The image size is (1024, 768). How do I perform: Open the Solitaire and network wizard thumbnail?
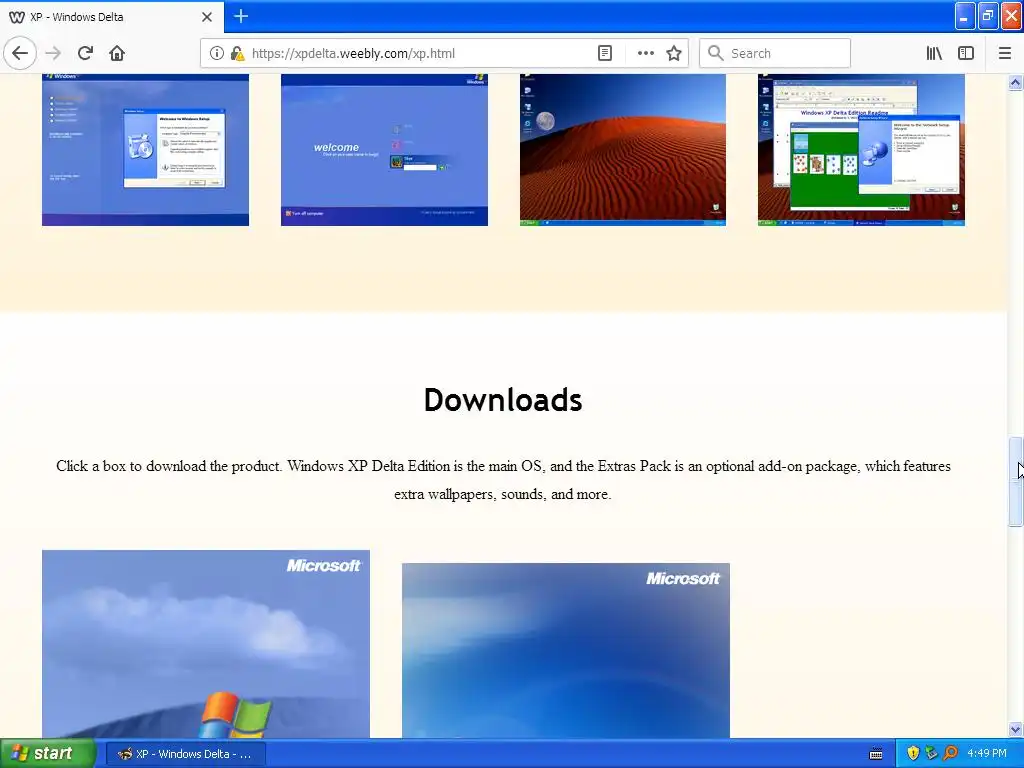861,150
